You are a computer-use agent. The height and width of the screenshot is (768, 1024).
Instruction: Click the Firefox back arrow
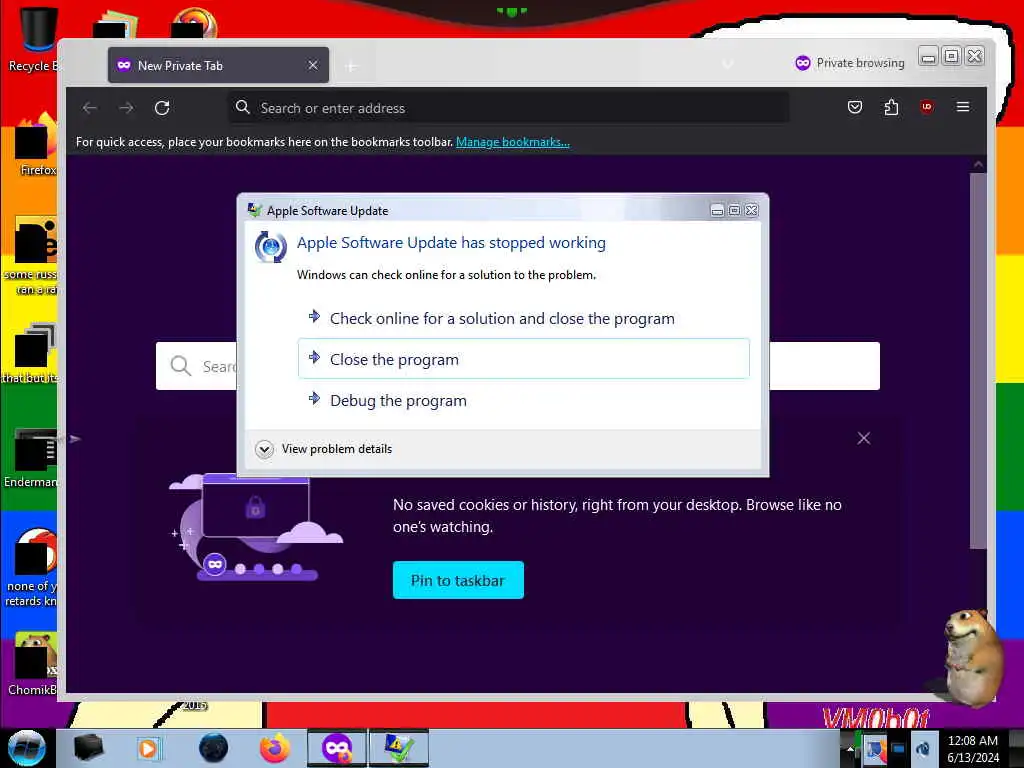pos(90,108)
